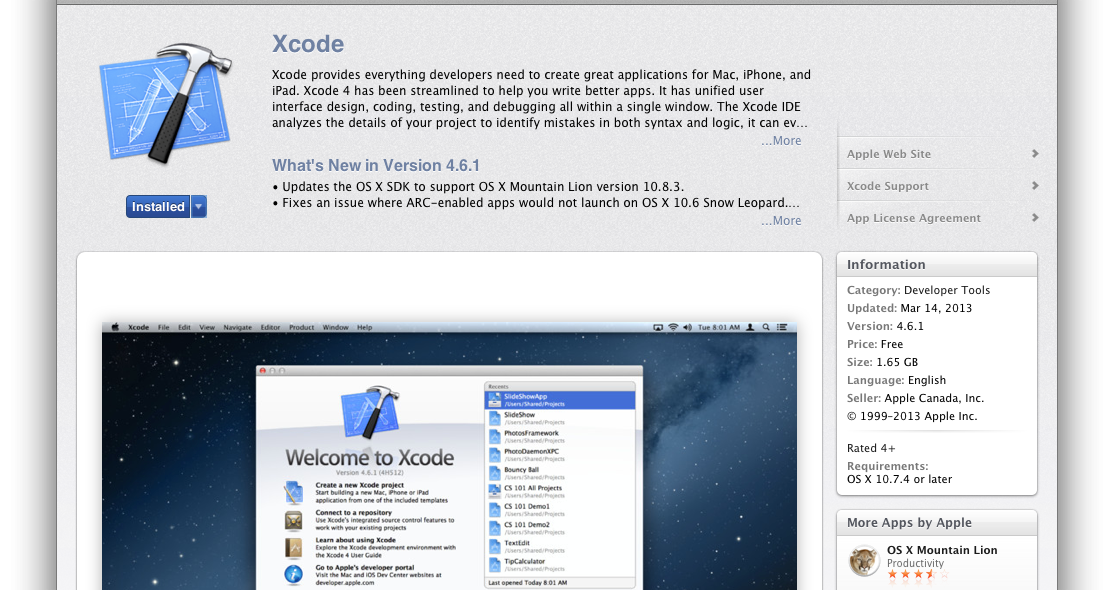The width and height of the screenshot is (1114, 590).
Task: Click the project icon beside Bouncy Ball in Recents
Action: [494, 473]
